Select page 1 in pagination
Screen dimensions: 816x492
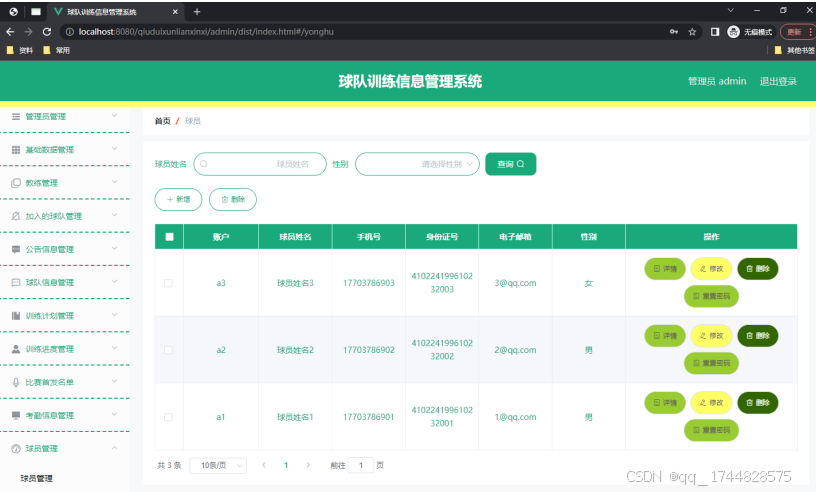click(x=286, y=465)
